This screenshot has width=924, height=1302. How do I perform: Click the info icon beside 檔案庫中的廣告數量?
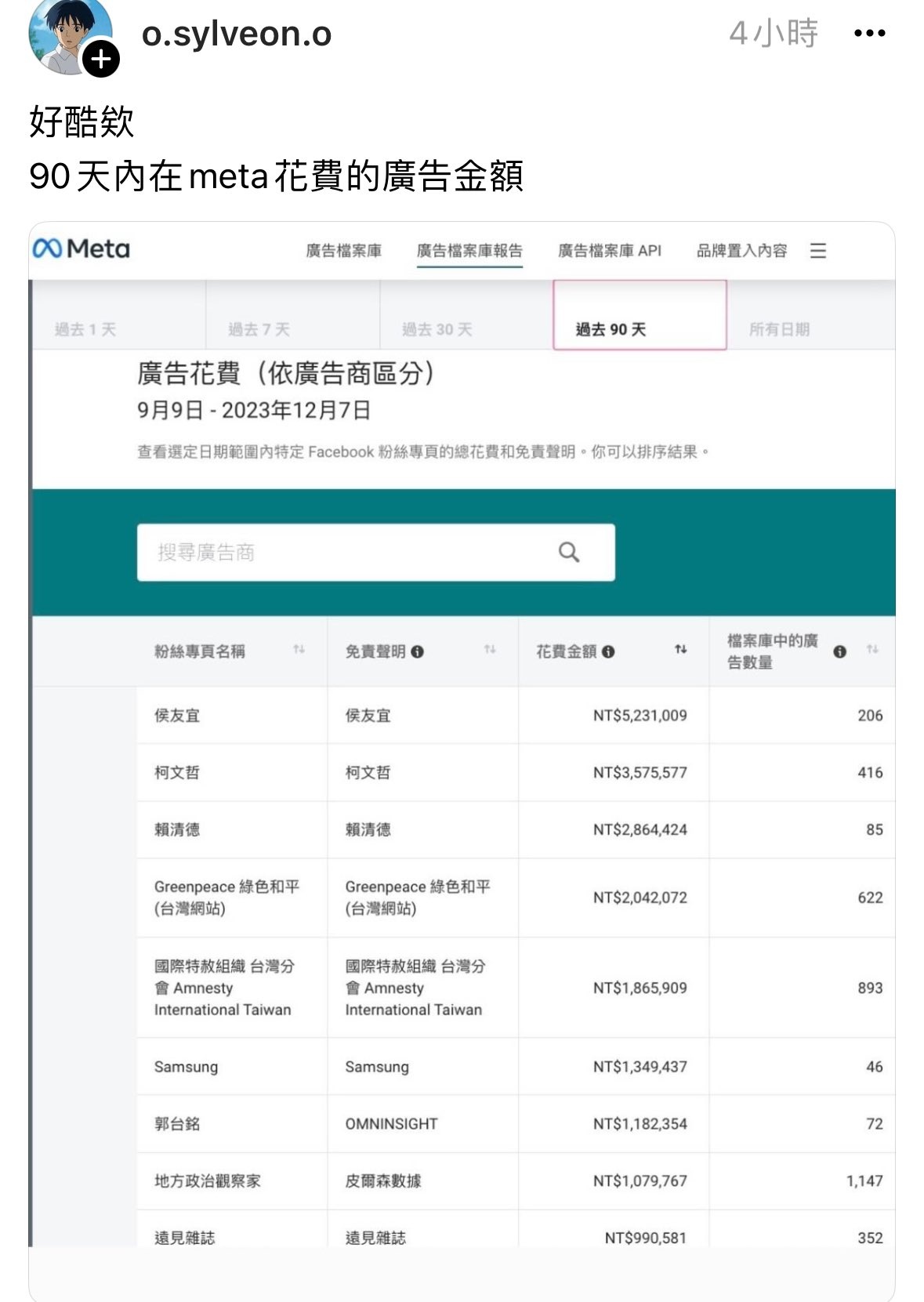pyautogui.click(x=840, y=651)
